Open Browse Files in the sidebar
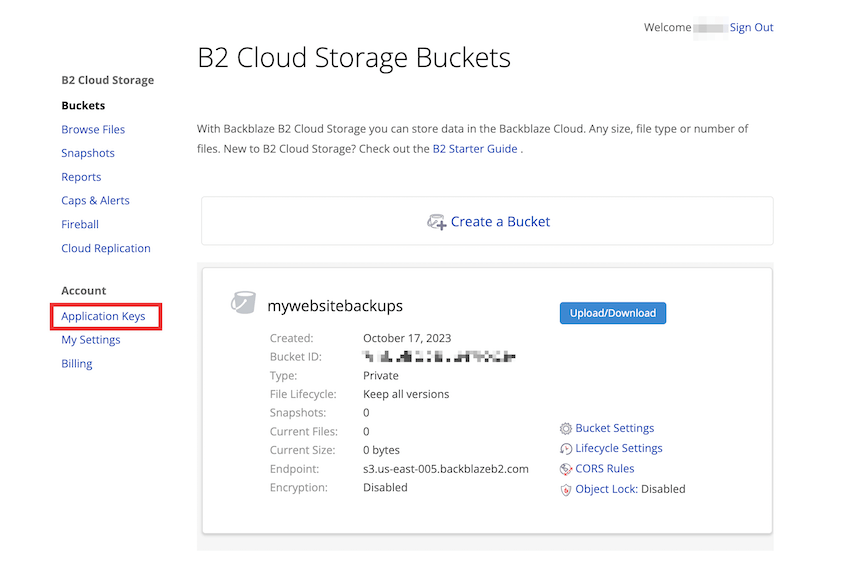This screenshot has width=845, height=577. point(93,129)
